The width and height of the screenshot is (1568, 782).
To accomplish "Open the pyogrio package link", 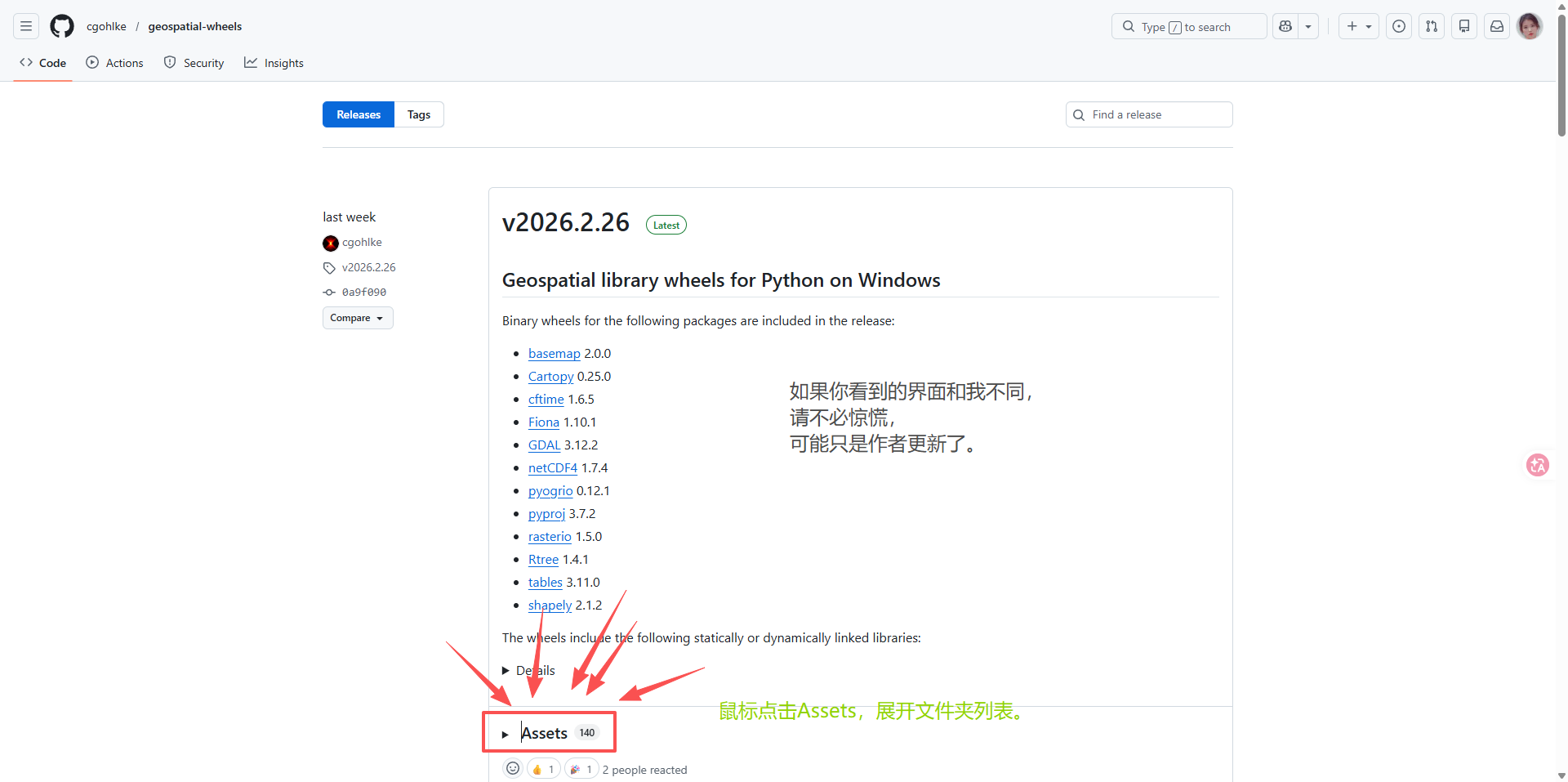I will pos(550,491).
